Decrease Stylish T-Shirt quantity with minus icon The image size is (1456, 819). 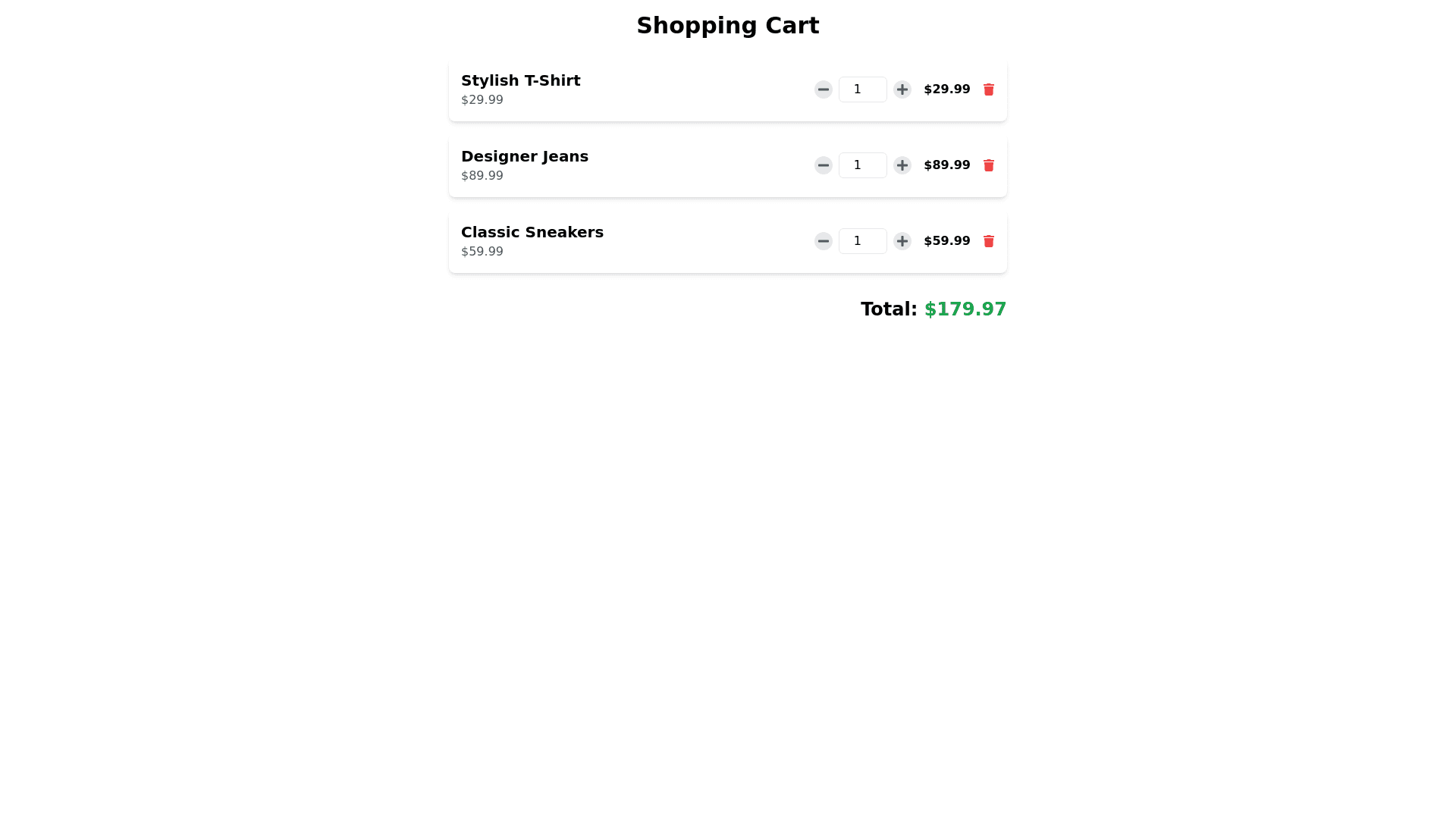pyautogui.click(x=823, y=89)
